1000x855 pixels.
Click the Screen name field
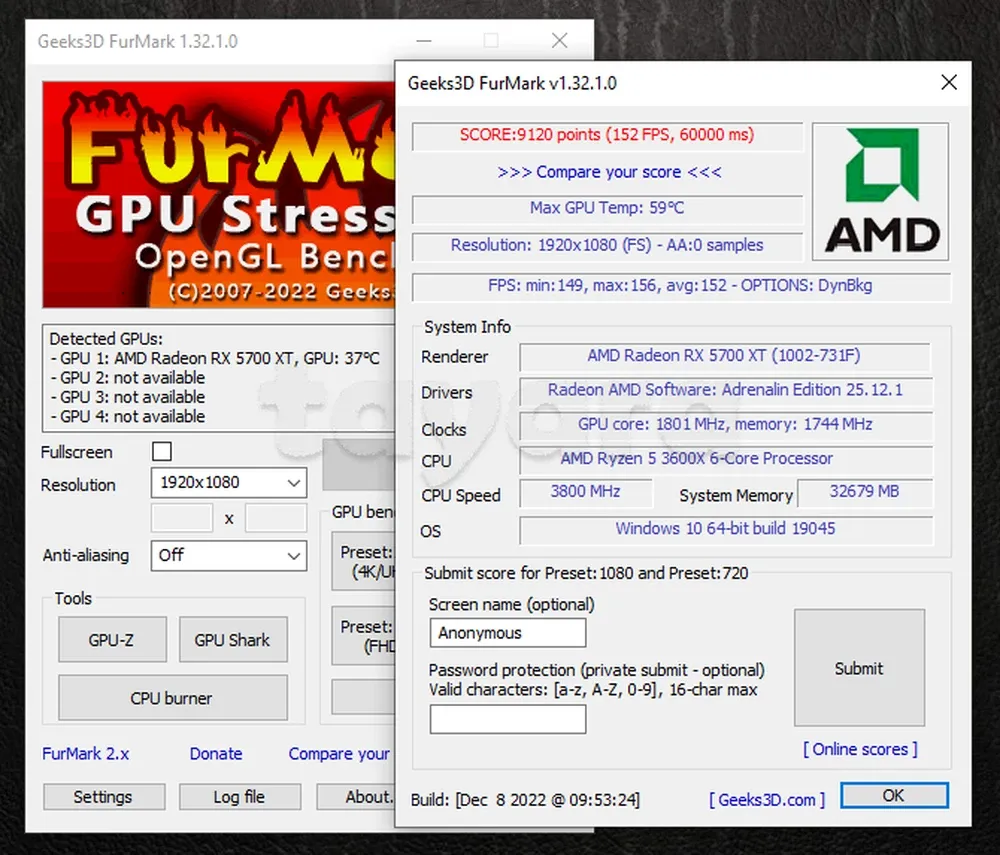point(508,633)
